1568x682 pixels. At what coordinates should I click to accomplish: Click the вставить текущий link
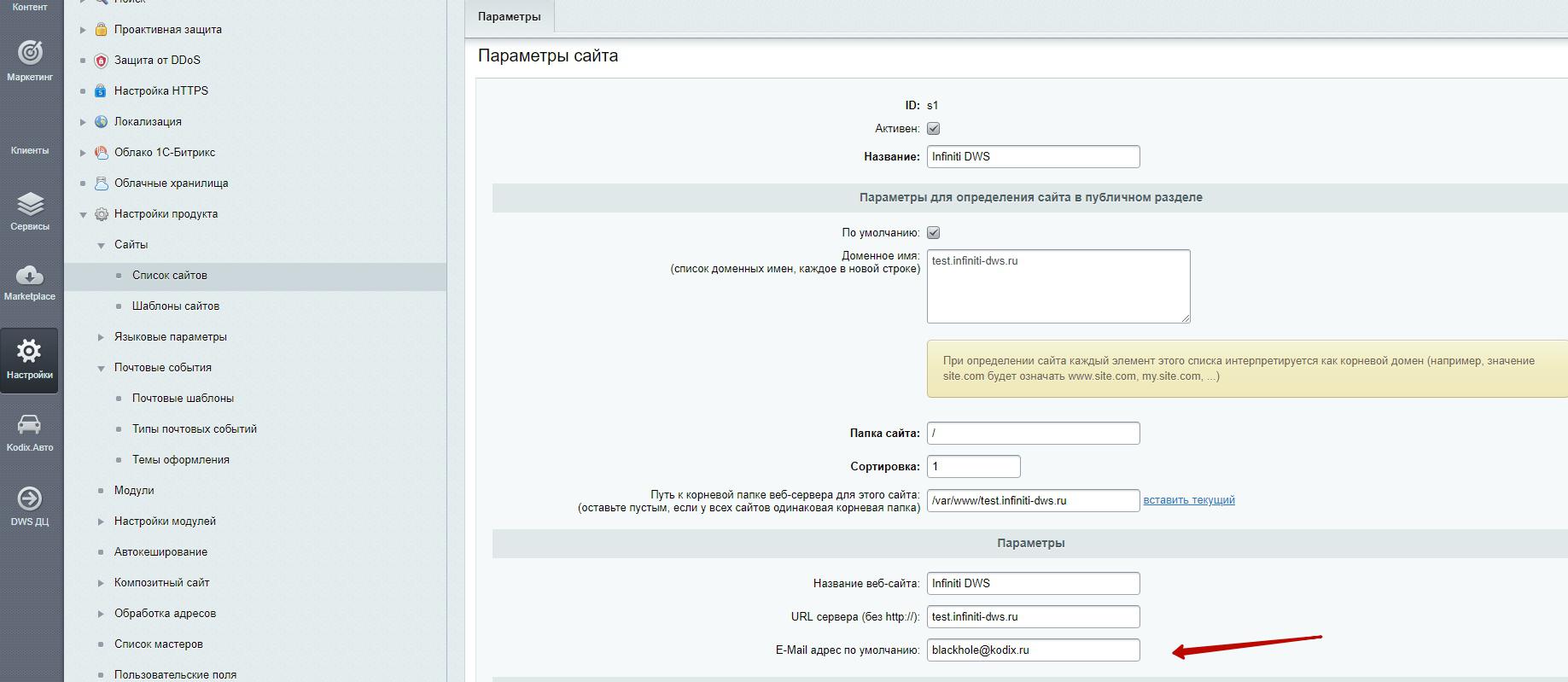point(1189,500)
